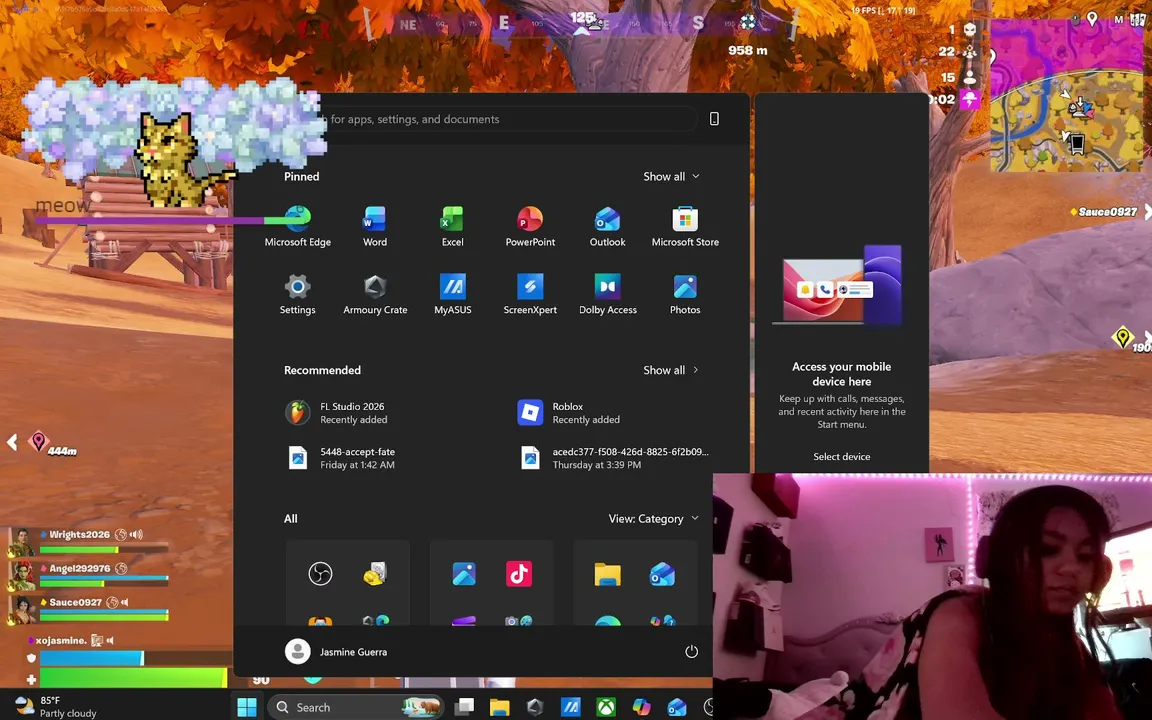Open Copilot icon on the taskbar
Viewport: 1152px width, 720px height.
pyautogui.click(x=641, y=707)
